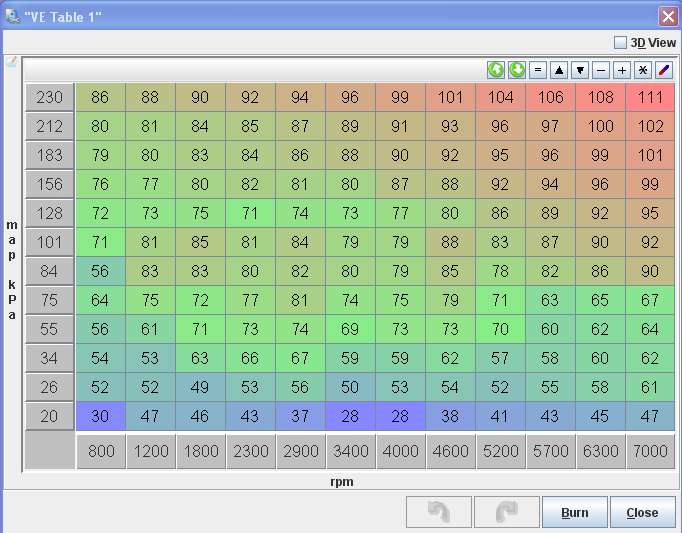
Task: Click the black down-triangle decrease button
Action: (580, 70)
